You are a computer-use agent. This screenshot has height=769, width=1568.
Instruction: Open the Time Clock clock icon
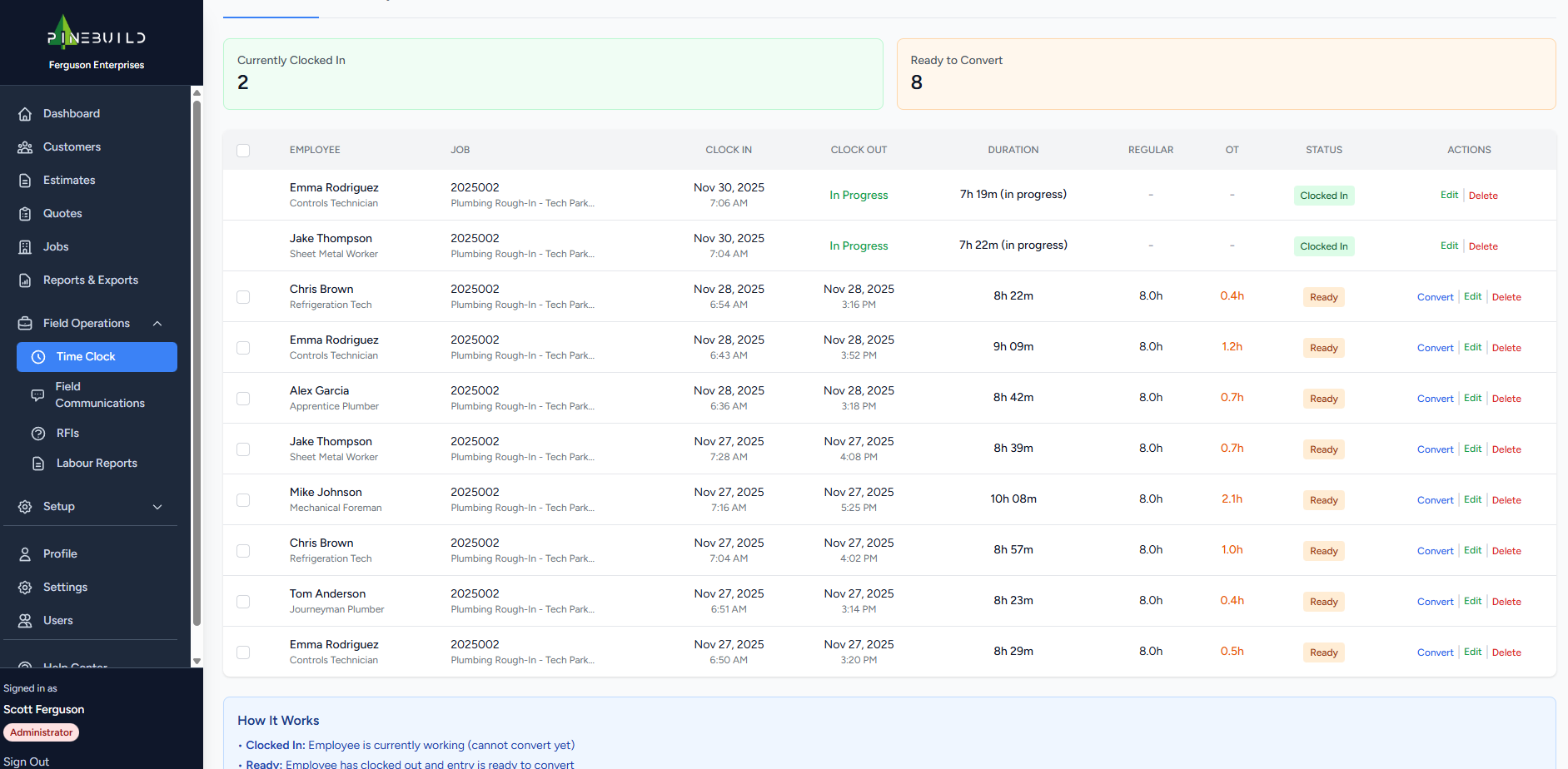[x=38, y=356]
